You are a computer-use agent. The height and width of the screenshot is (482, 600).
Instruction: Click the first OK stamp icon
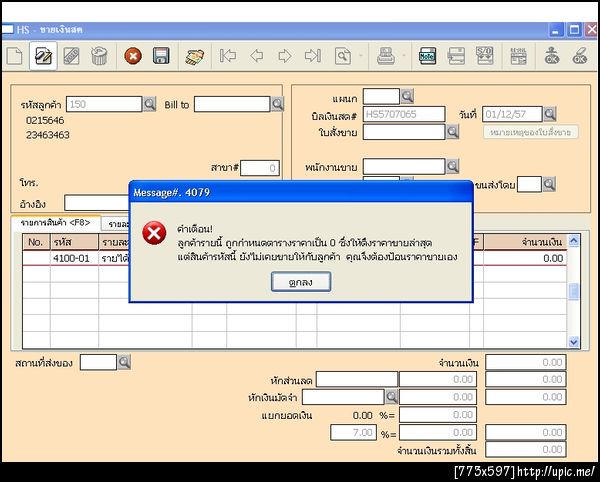click(552, 56)
